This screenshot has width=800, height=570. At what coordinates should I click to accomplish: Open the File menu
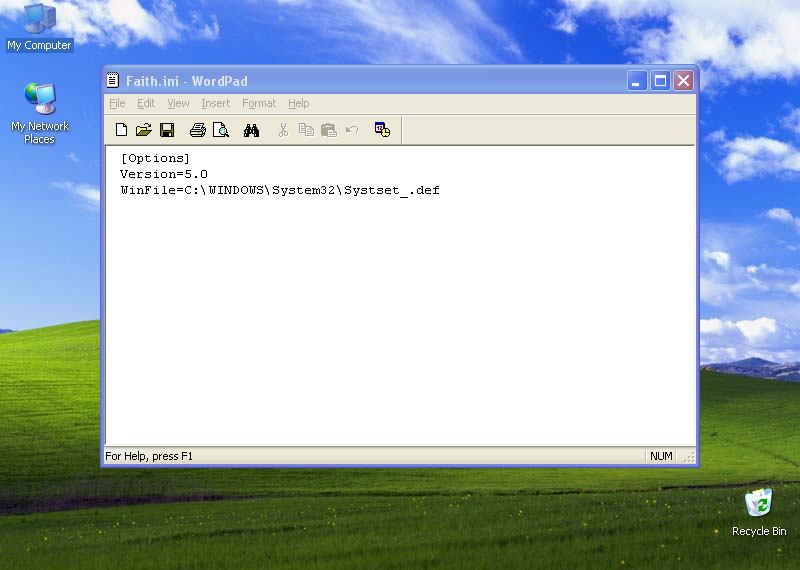pos(117,104)
